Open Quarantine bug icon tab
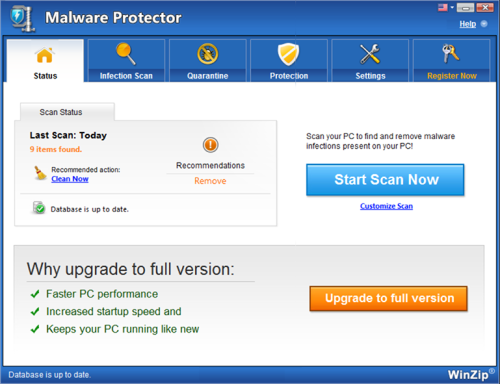 click(207, 54)
